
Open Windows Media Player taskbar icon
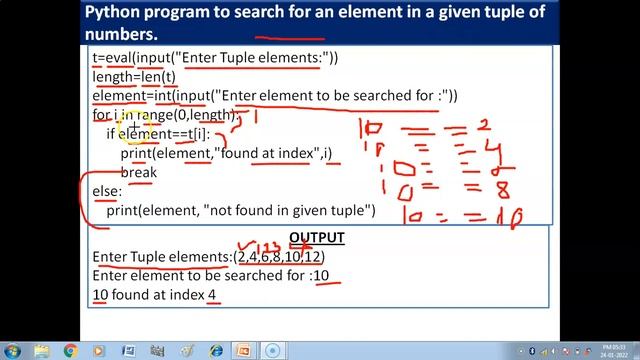98,351
